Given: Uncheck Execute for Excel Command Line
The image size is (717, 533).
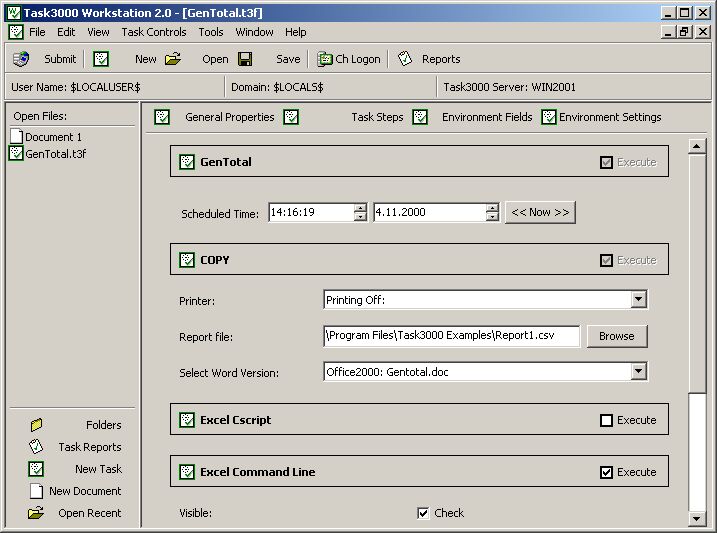Looking at the screenshot, I should (x=606, y=472).
